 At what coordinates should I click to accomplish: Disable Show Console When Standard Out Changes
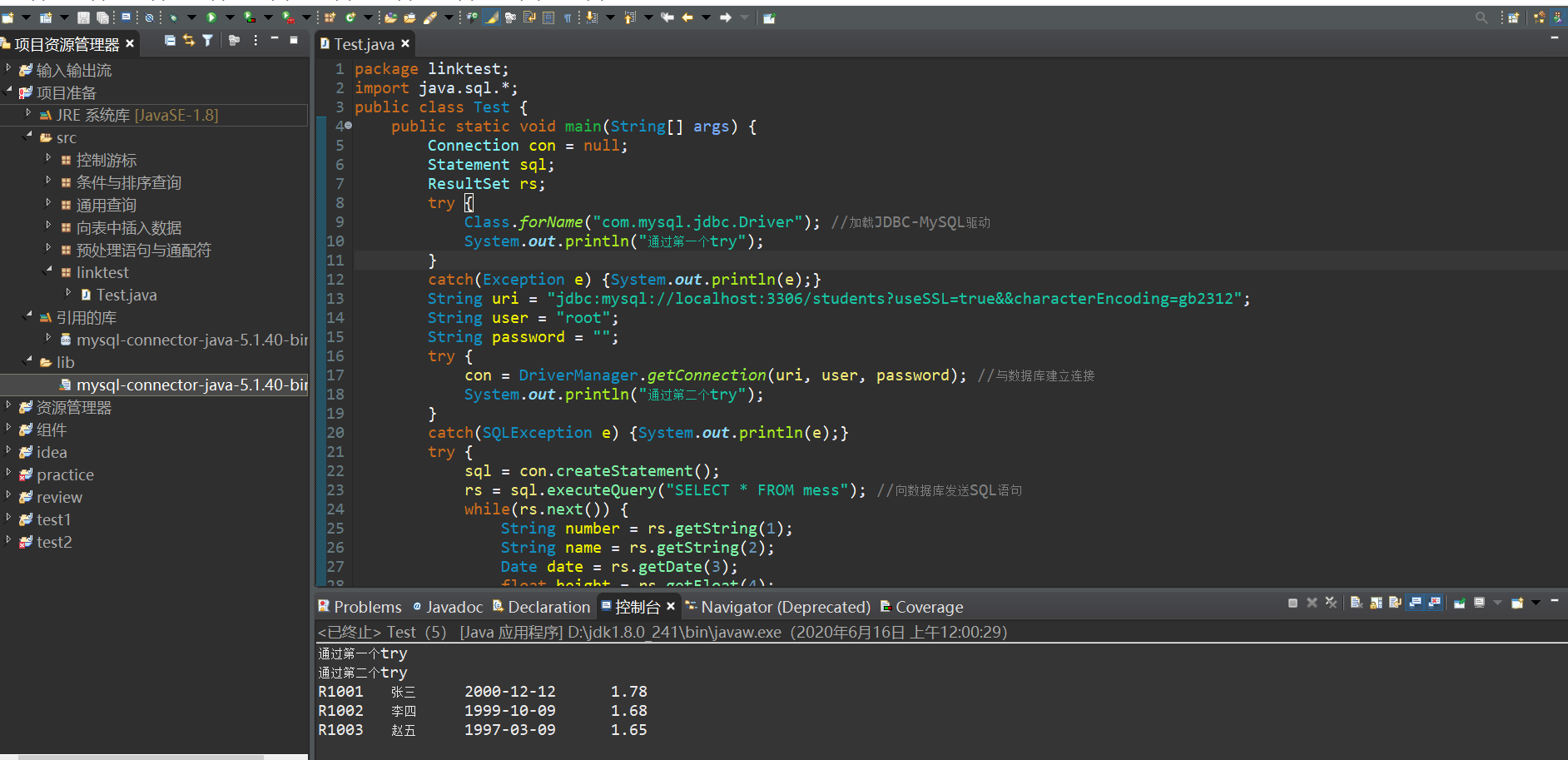pos(1415,603)
